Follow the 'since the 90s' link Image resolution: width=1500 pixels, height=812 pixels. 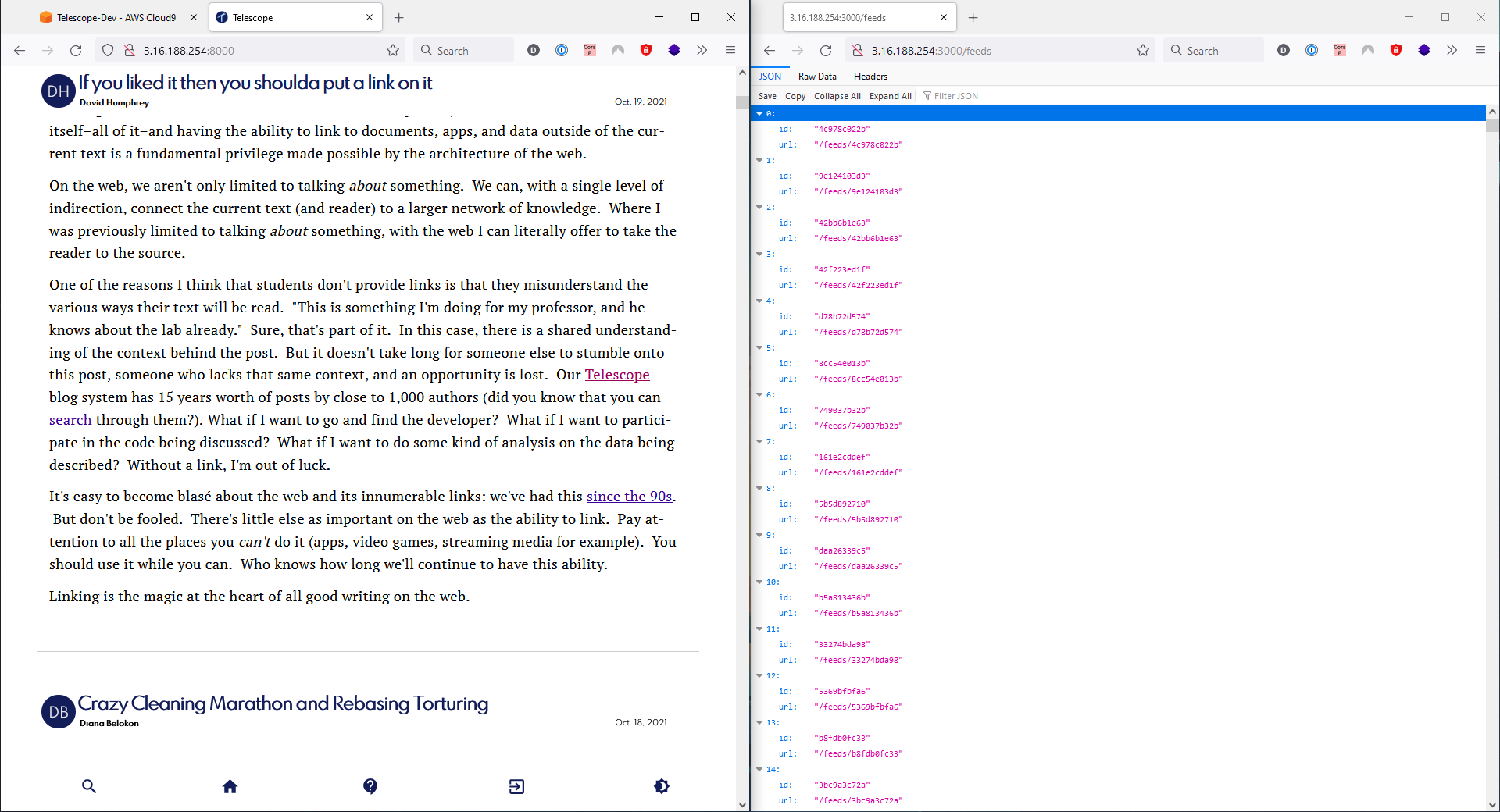tap(629, 497)
